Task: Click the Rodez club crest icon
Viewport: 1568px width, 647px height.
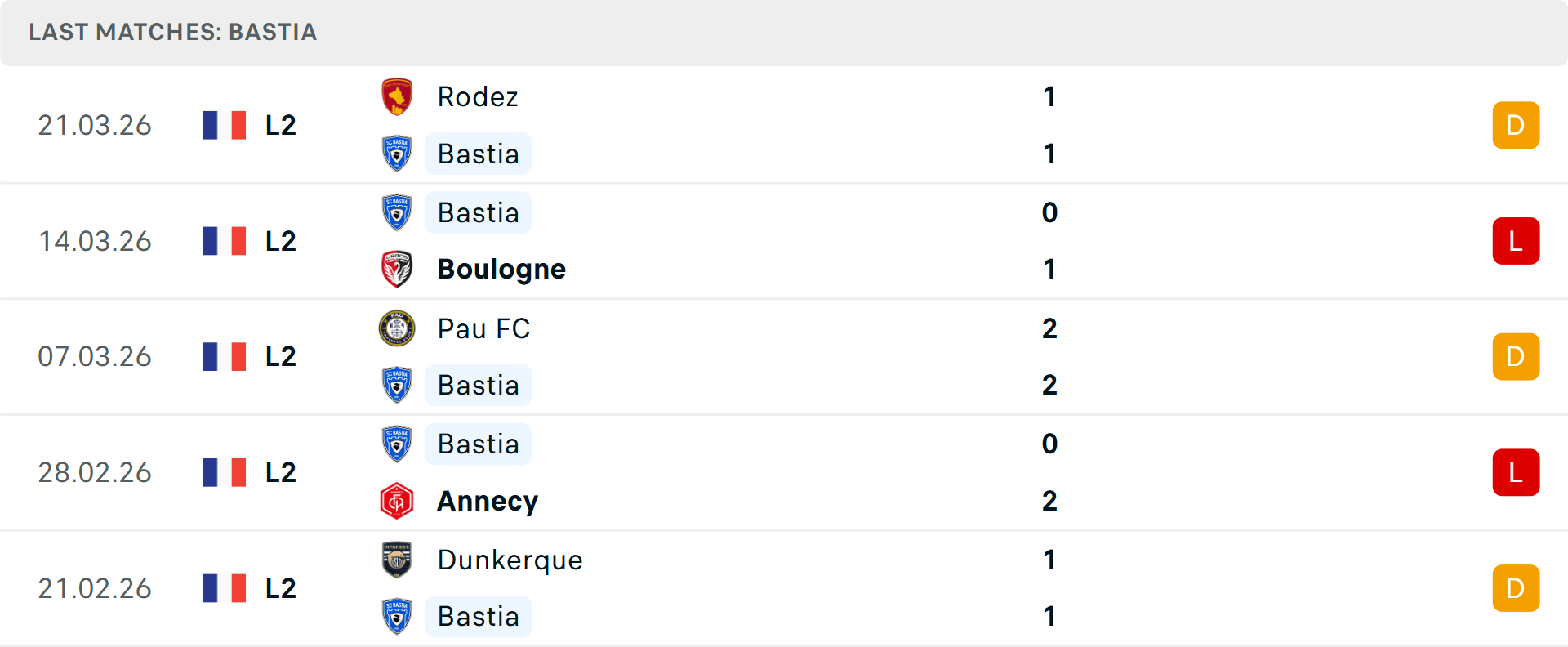Action: [x=397, y=97]
